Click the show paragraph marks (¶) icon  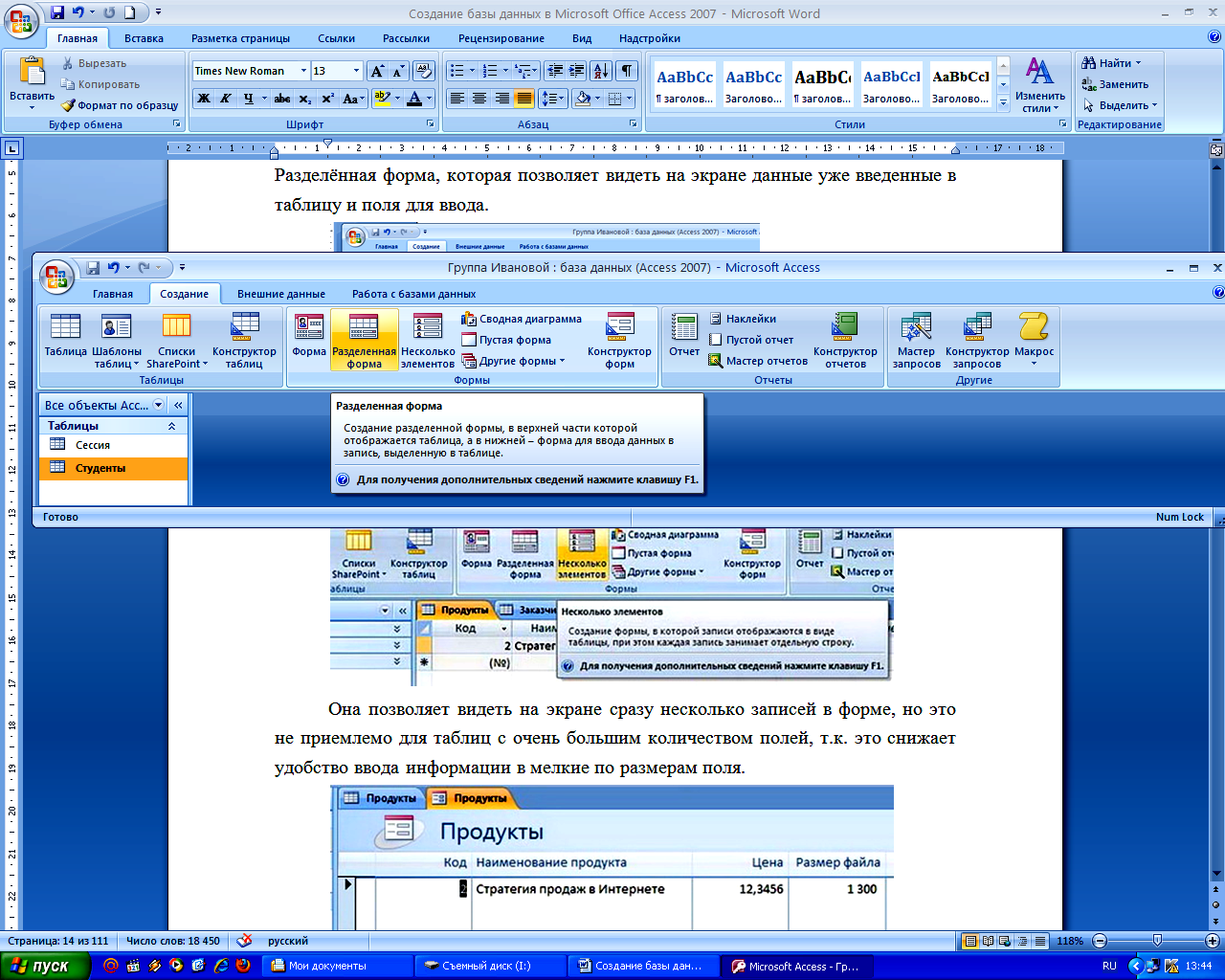(627, 71)
